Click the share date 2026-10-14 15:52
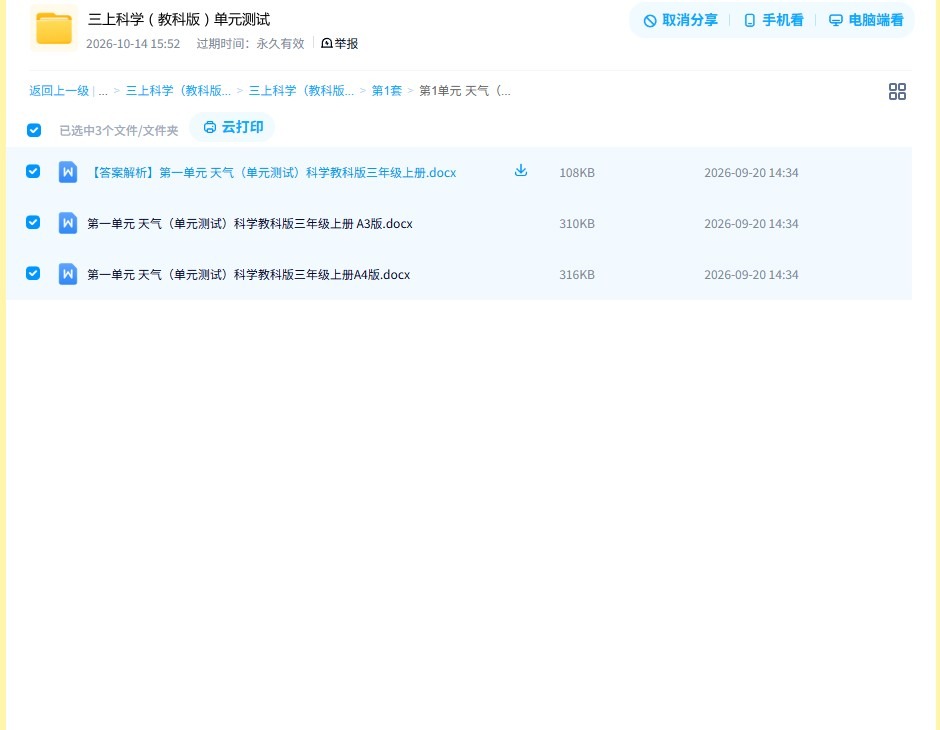940x730 pixels. click(133, 44)
